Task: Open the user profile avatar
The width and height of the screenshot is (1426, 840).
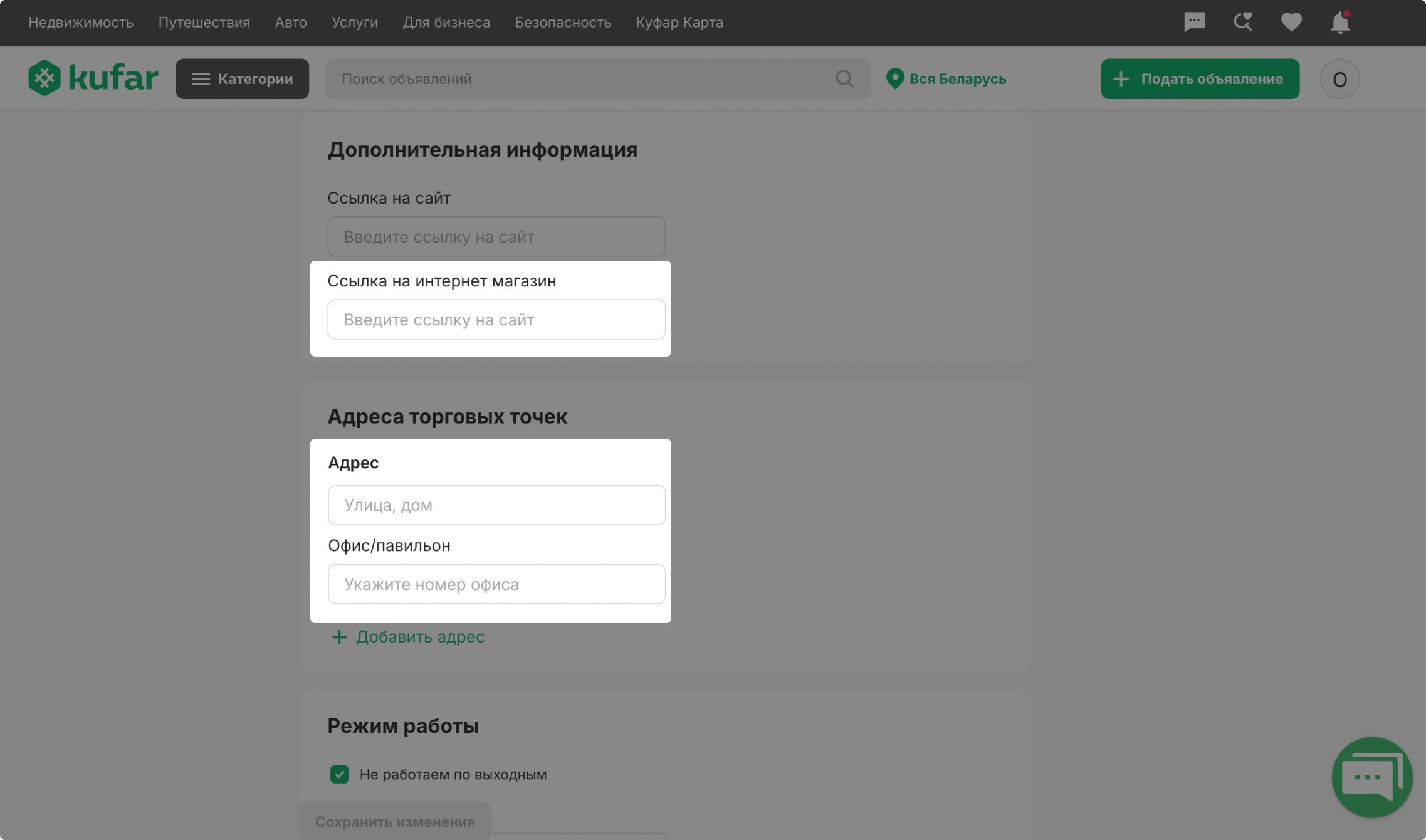Action: pos(1339,79)
